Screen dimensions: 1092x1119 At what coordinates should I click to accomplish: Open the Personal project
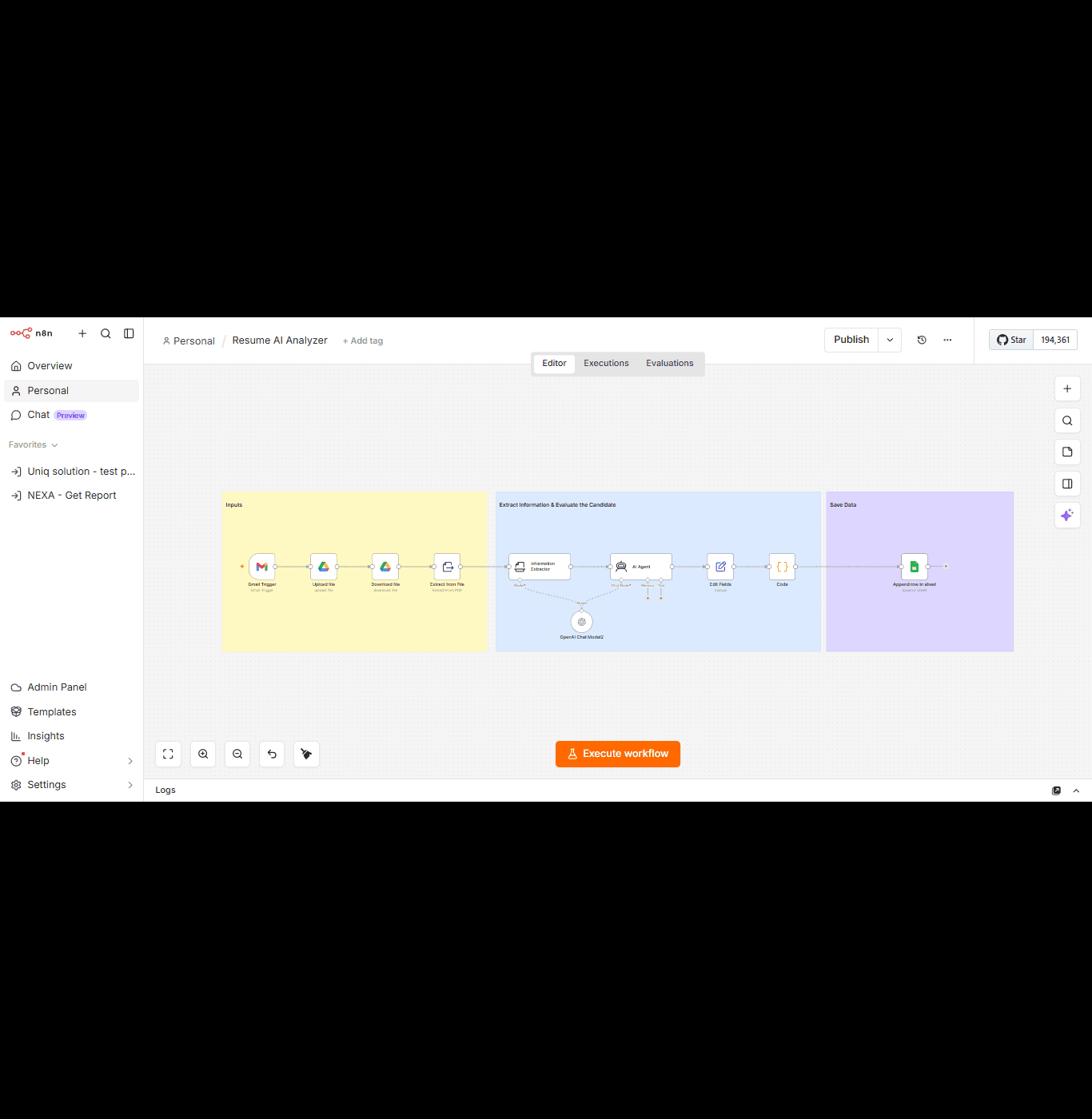tap(71, 391)
